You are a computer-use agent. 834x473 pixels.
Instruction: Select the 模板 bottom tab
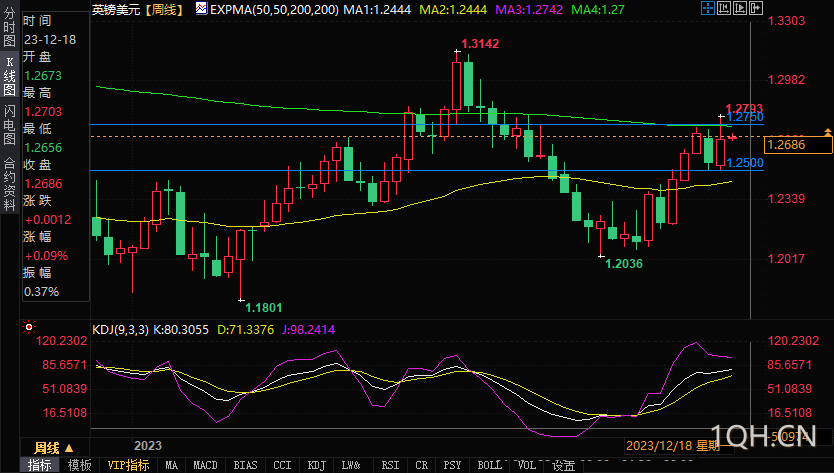[x=80, y=465]
